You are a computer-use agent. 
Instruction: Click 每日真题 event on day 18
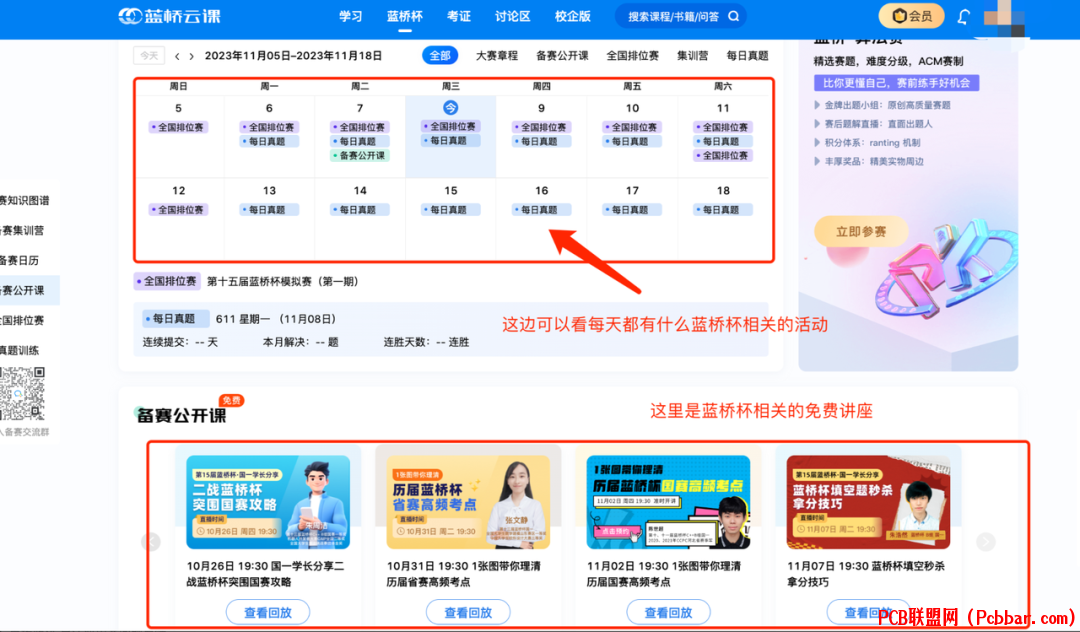(x=723, y=210)
